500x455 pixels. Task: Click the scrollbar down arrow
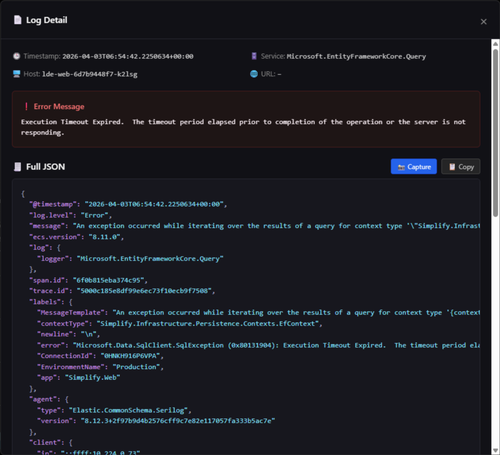point(495,451)
